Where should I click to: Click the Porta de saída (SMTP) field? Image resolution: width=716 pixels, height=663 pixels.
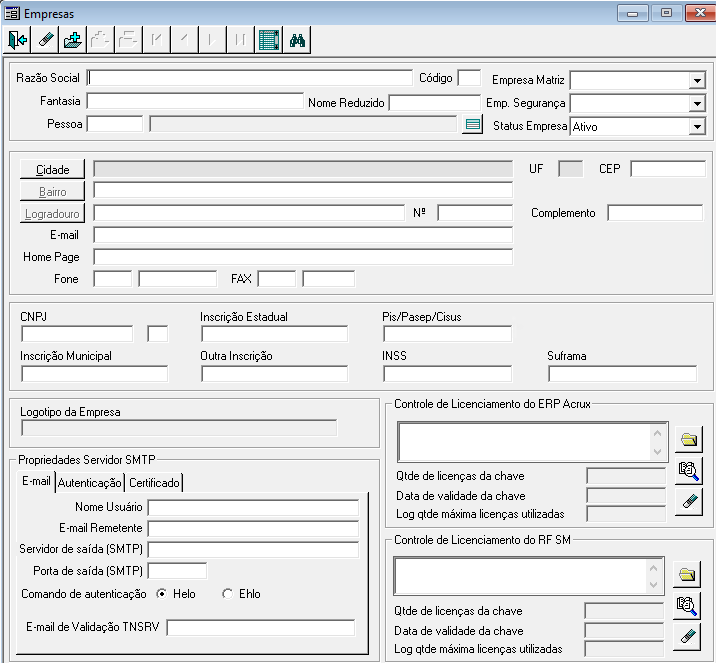(x=177, y=571)
